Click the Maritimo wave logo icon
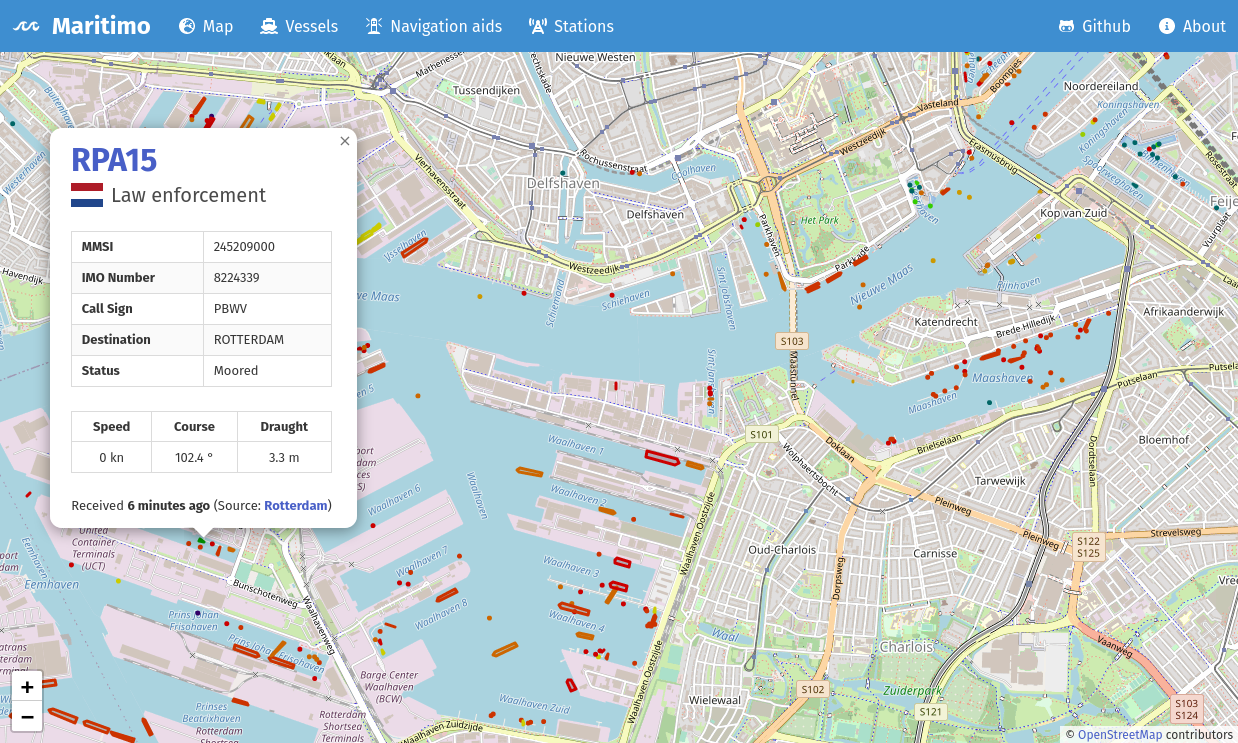1238x743 pixels. click(25, 27)
